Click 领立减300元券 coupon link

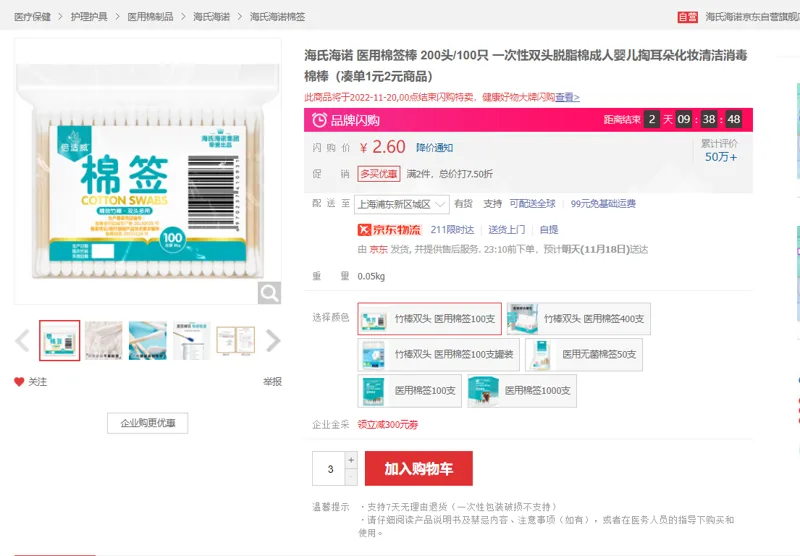tap(388, 424)
